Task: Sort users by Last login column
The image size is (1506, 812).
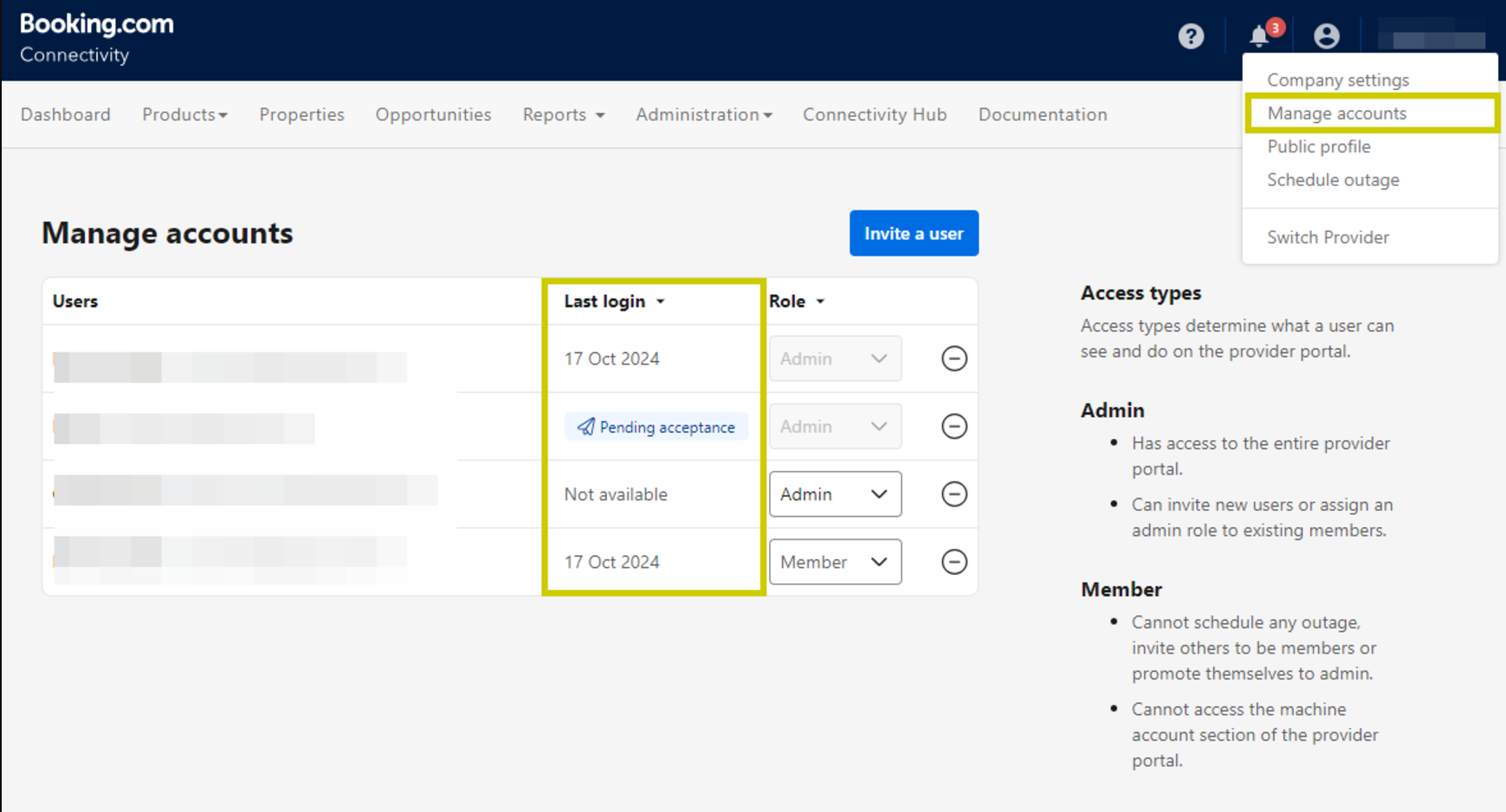Action: point(614,301)
